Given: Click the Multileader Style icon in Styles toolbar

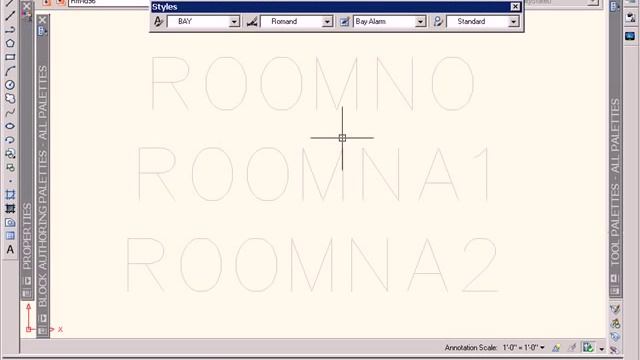Looking at the screenshot, I should tap(438, 22).
